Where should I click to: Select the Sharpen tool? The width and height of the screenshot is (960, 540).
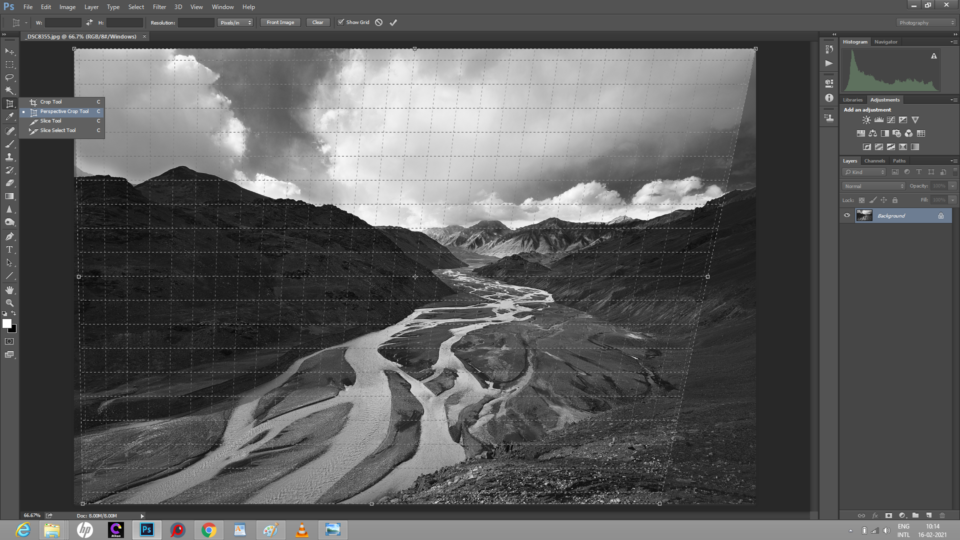click(x=10, y=209)
